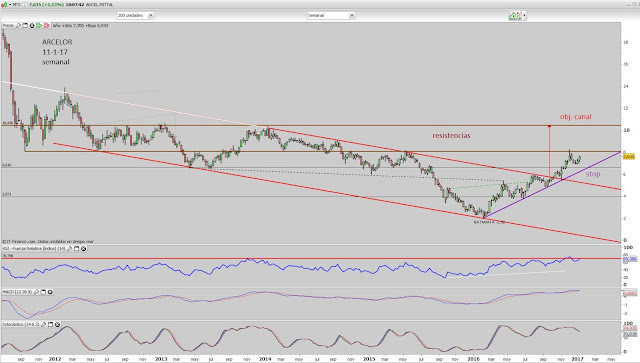
Task: Click RSI panel window/detach icon
Action: tap(76, 249)
